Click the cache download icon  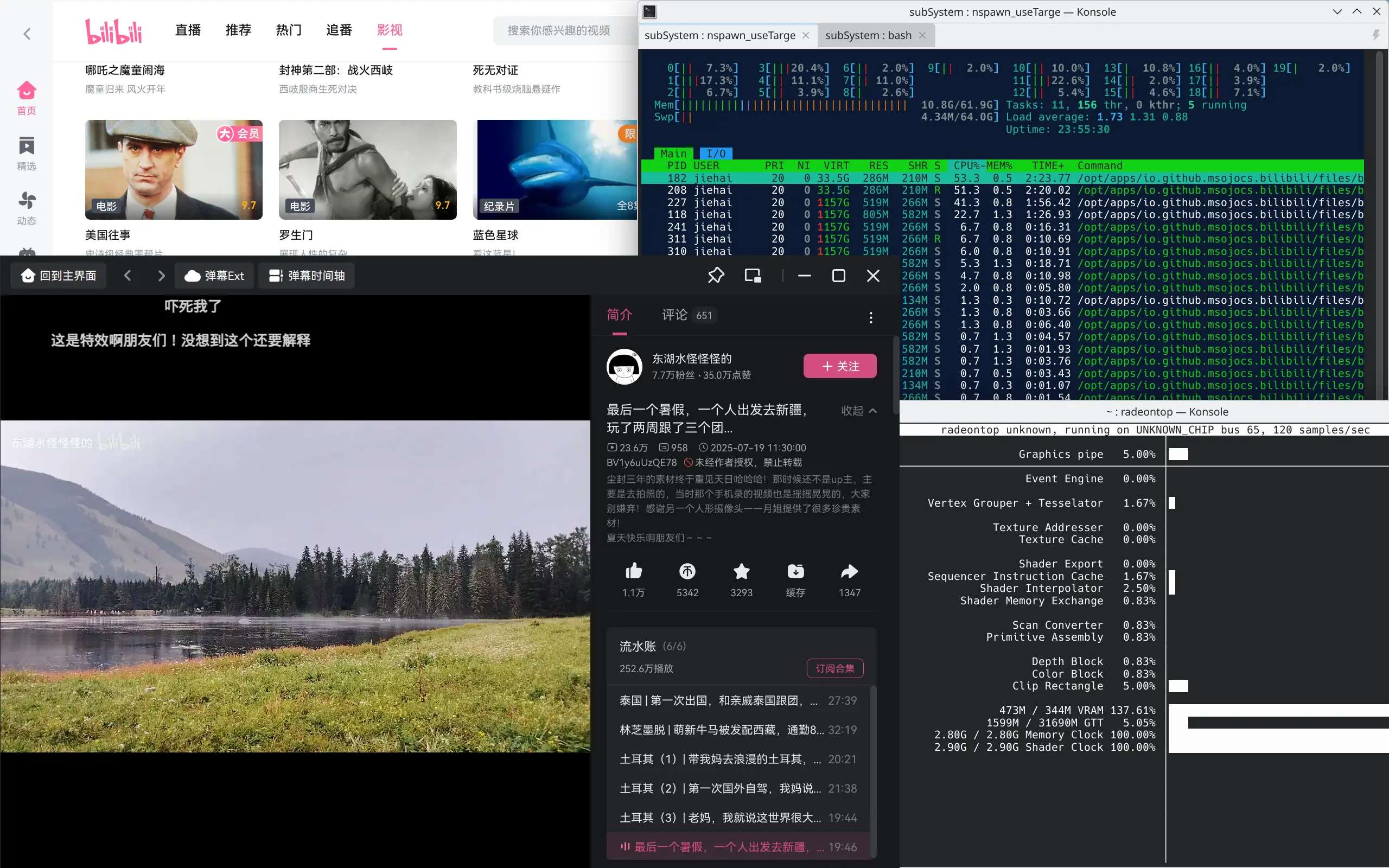coord(795,571)
